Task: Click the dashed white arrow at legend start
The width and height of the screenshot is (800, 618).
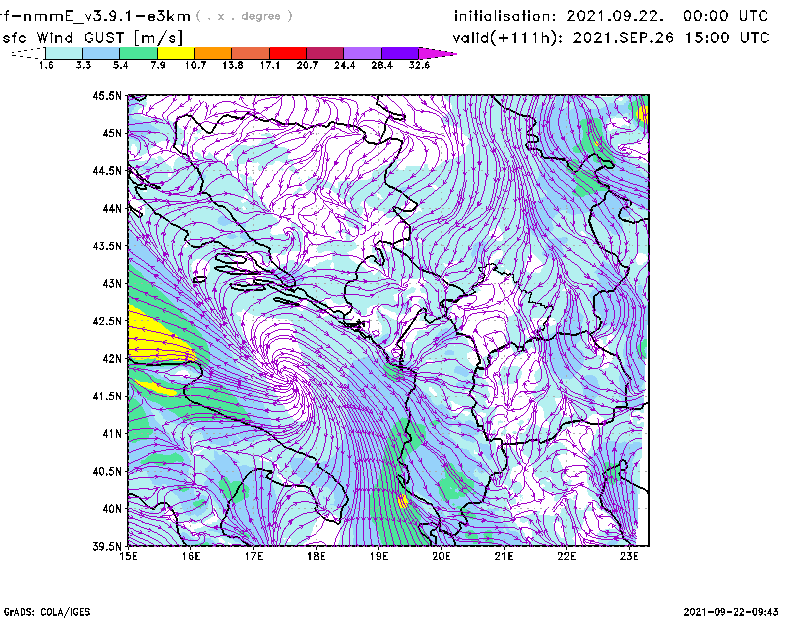Action: [x=28, y=53]
